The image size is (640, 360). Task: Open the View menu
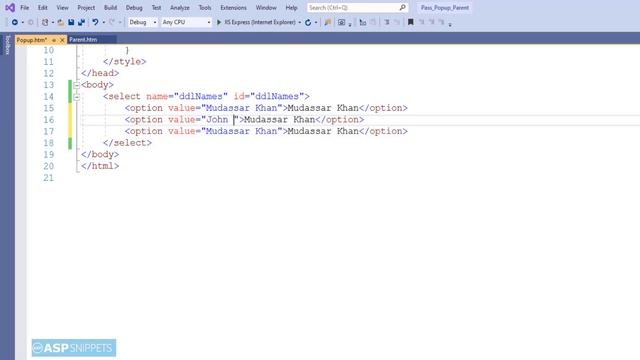click(x=62, y=8)
